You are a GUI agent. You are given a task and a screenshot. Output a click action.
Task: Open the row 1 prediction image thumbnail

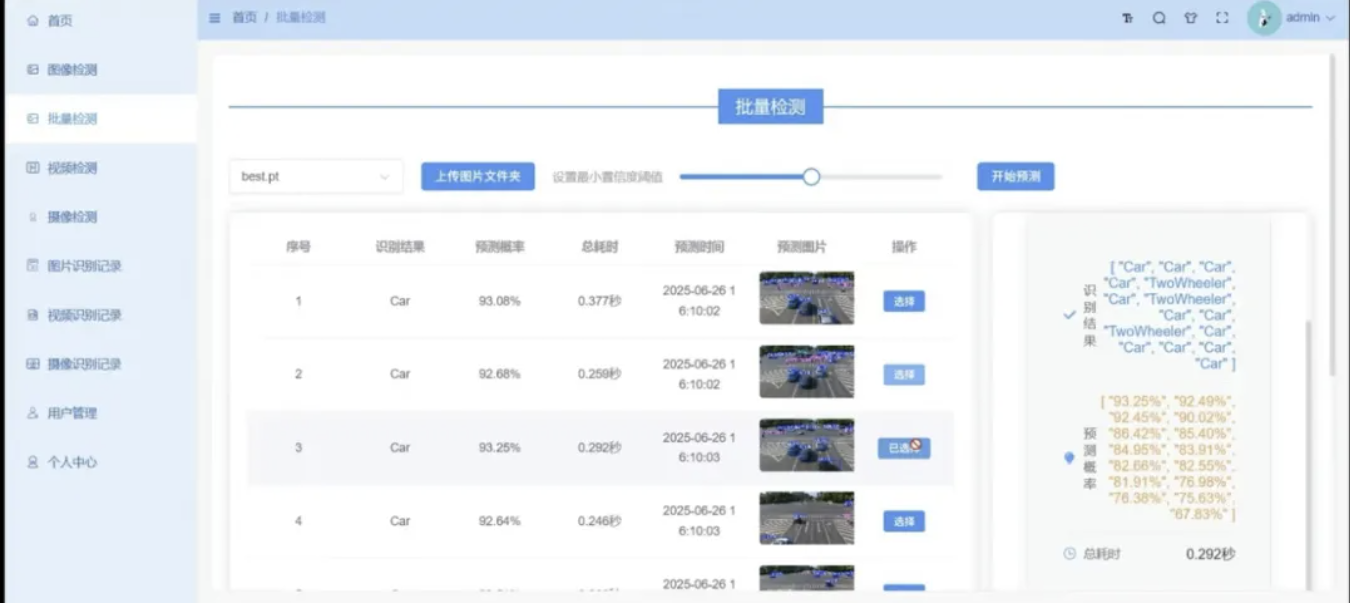tap(806, 298)
